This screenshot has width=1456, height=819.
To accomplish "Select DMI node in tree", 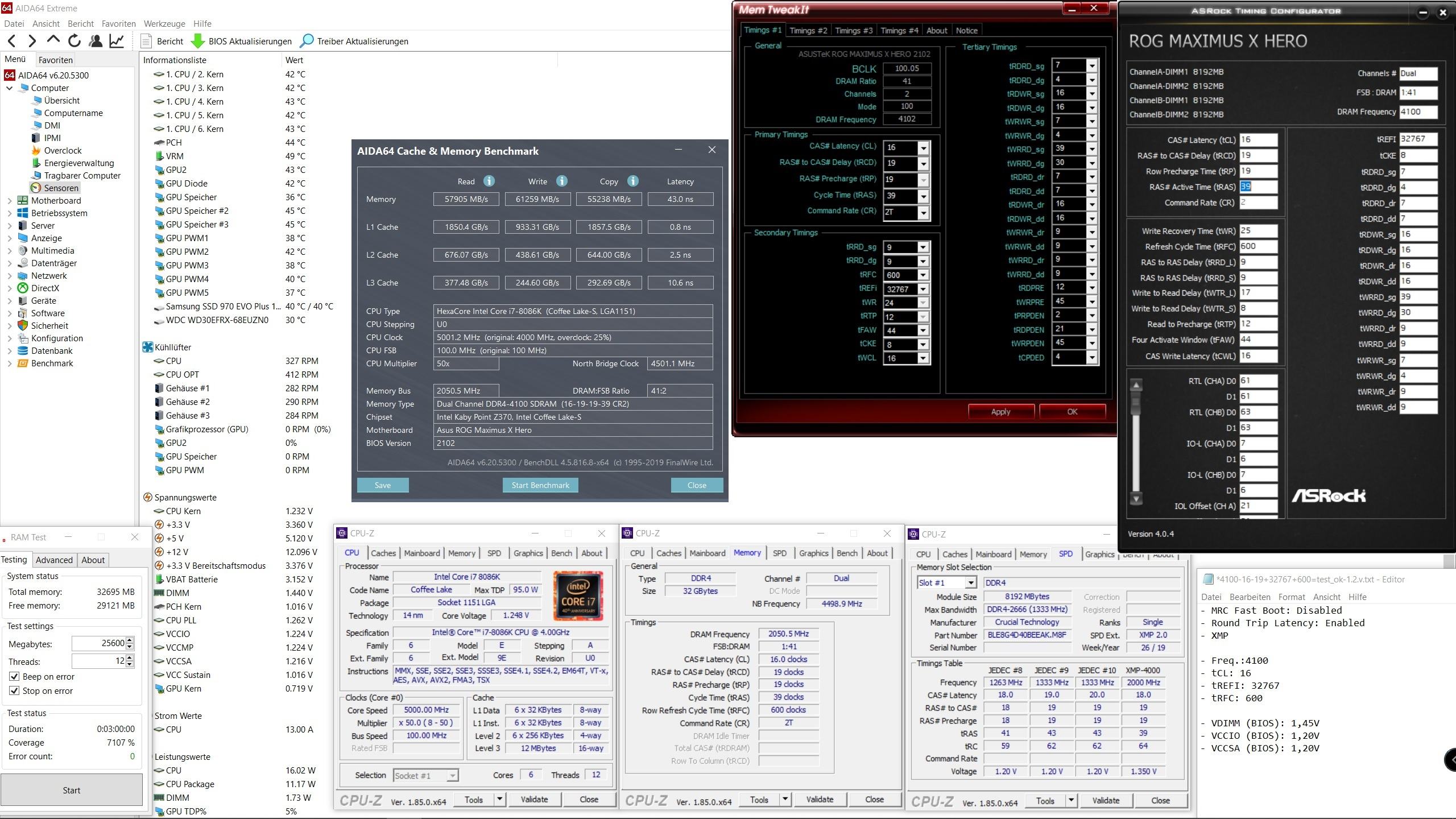I will click(x=52, y=125).
